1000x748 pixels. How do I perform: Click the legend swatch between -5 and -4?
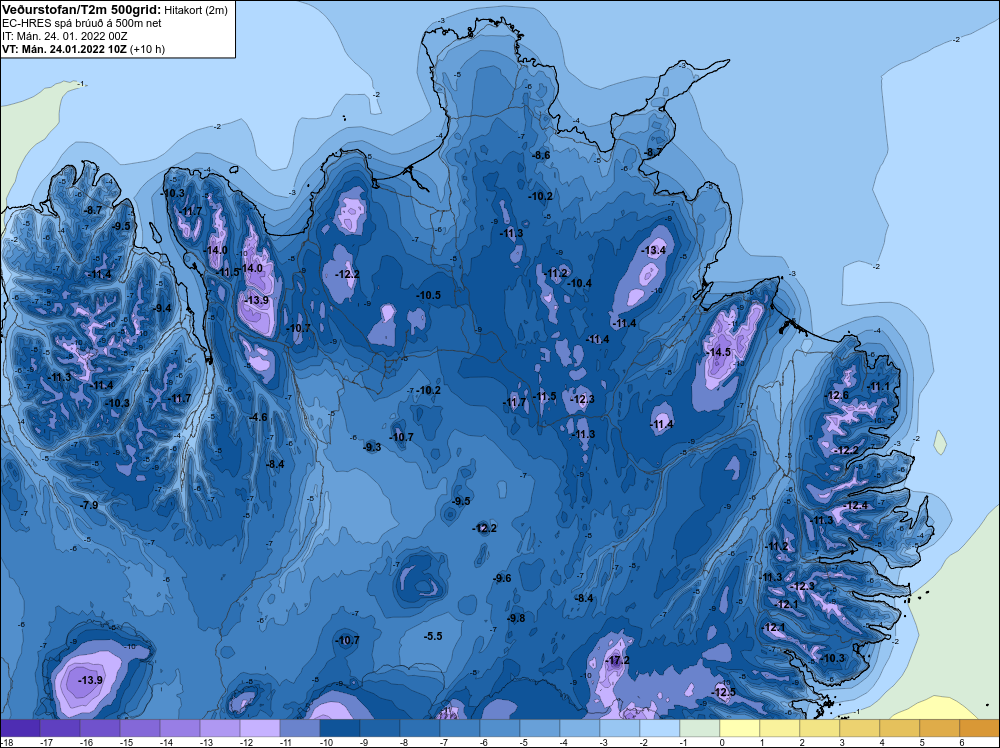pos(540,728)
